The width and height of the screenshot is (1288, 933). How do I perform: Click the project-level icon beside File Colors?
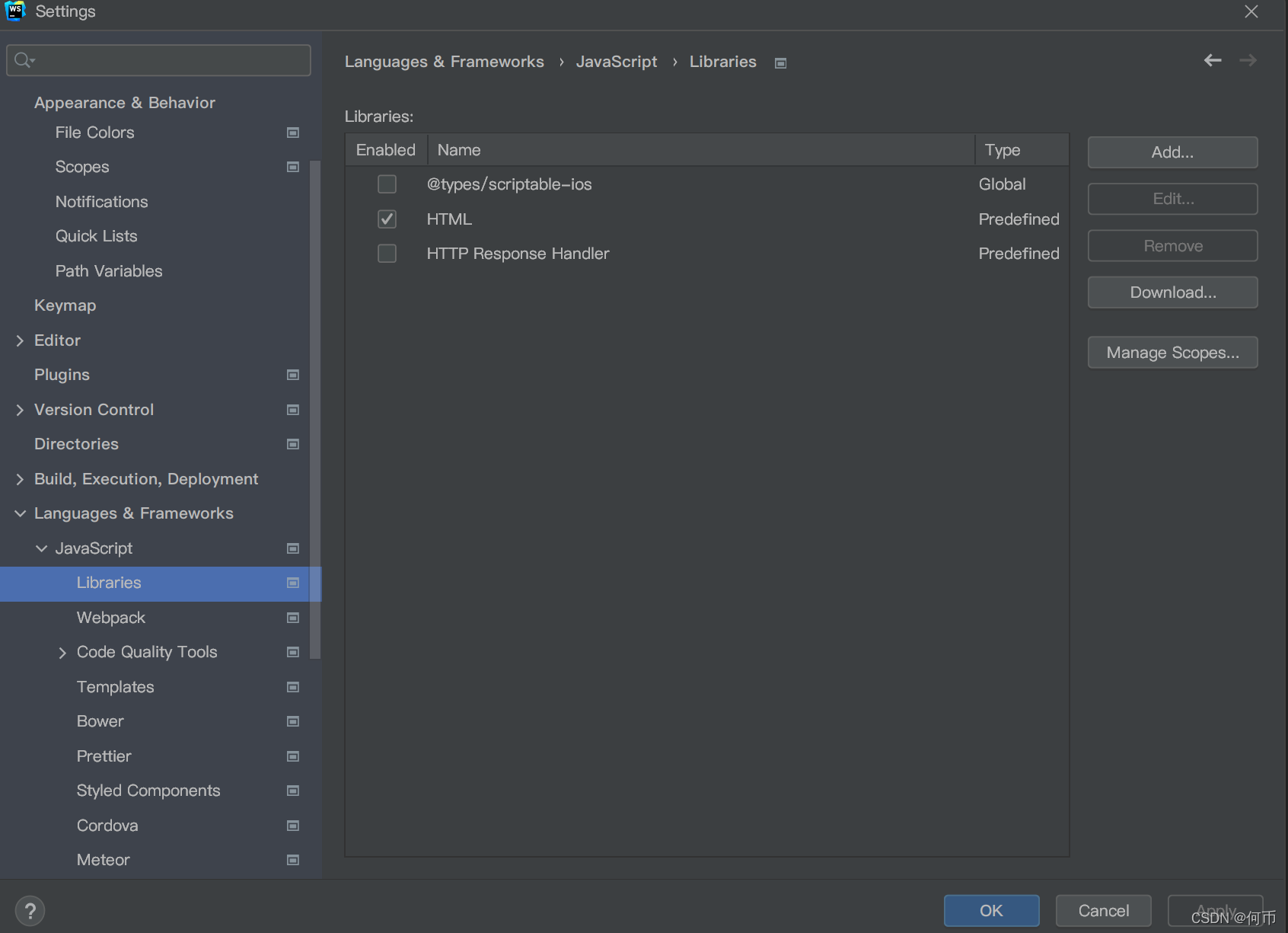pyautogui.click(x=292, y=133)
